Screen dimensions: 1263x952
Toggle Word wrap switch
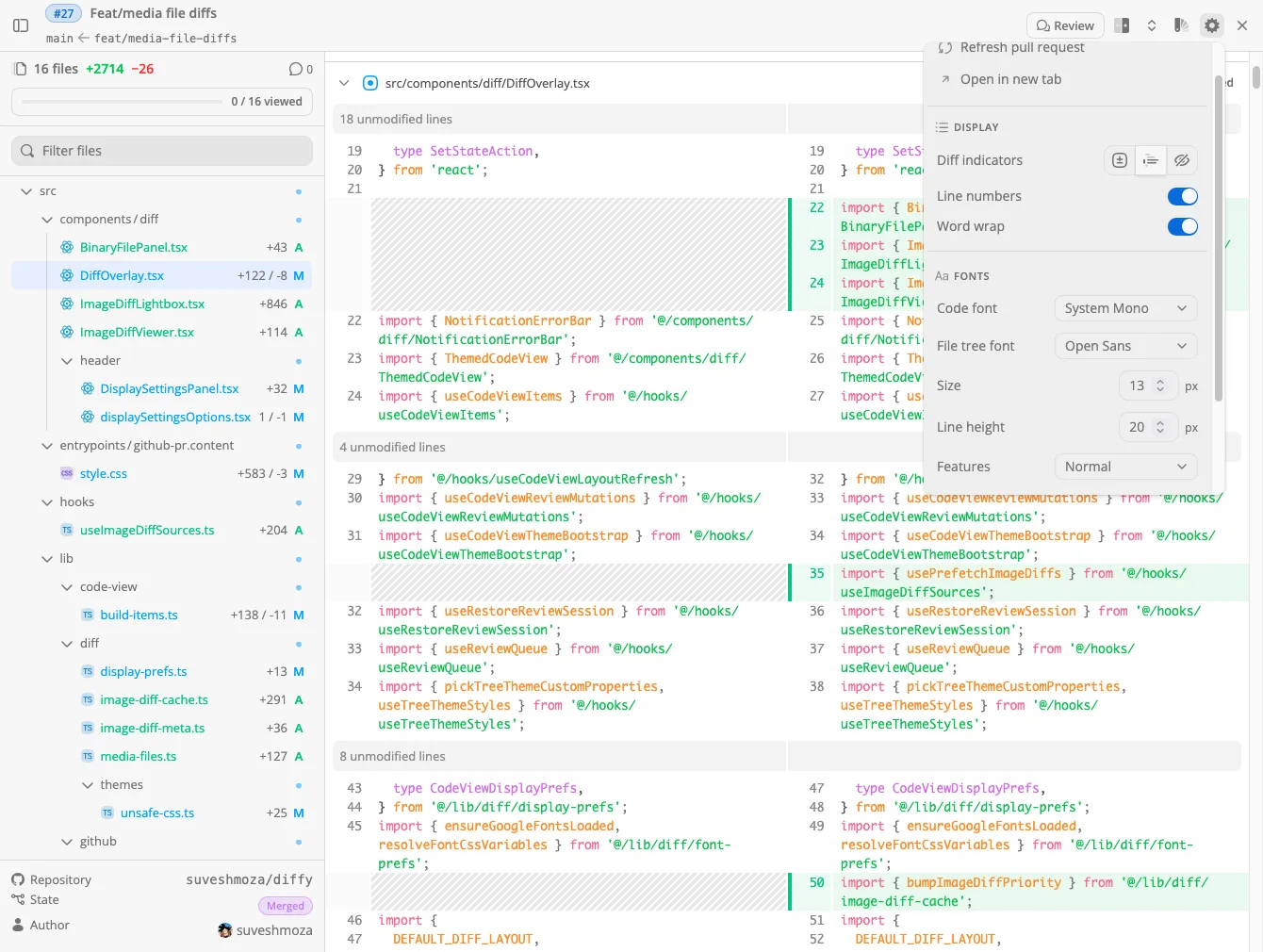(x=1183, y=226)
